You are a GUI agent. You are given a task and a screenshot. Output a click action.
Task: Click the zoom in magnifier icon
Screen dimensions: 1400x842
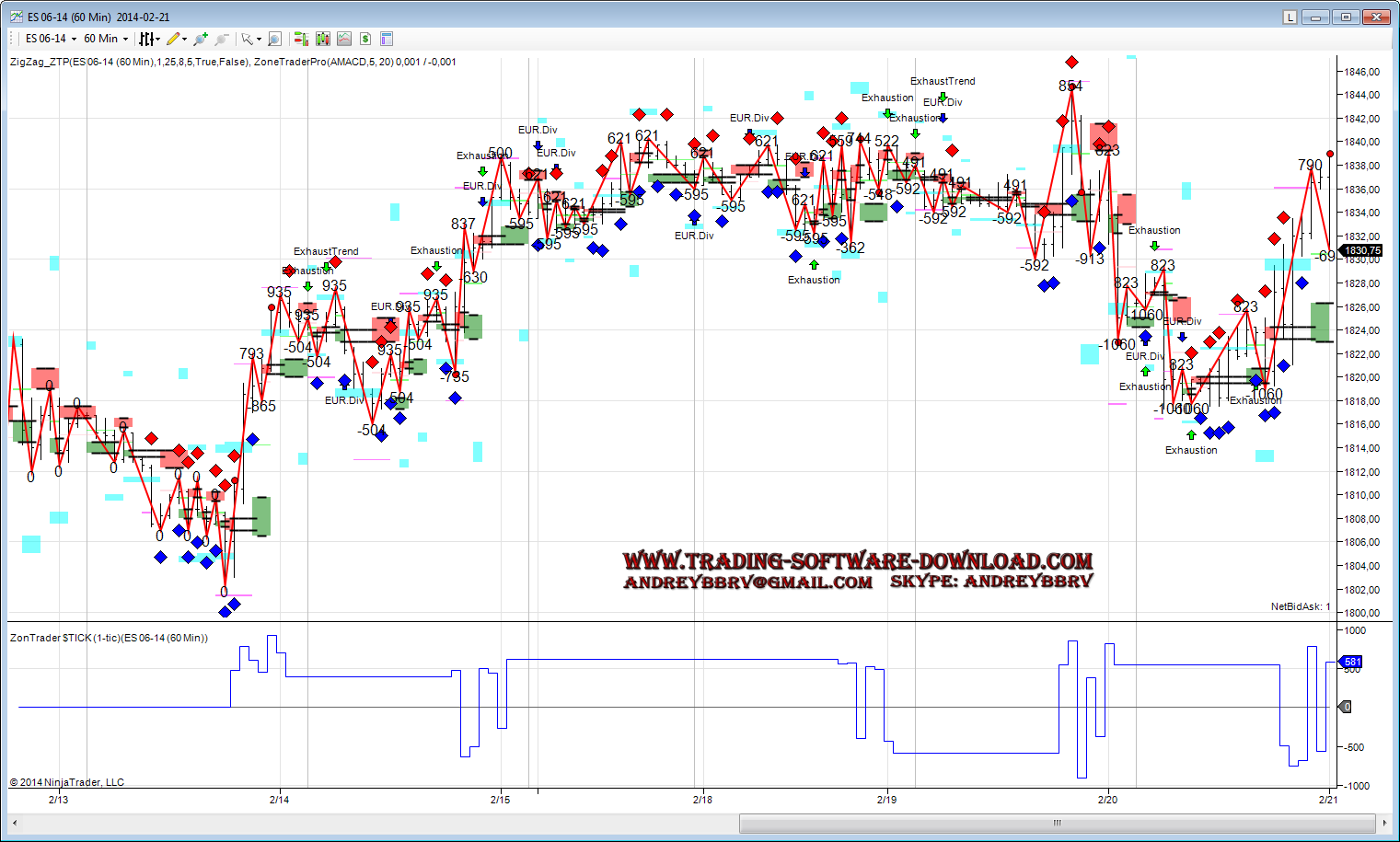pyautogui.click(x=201, y=39)
